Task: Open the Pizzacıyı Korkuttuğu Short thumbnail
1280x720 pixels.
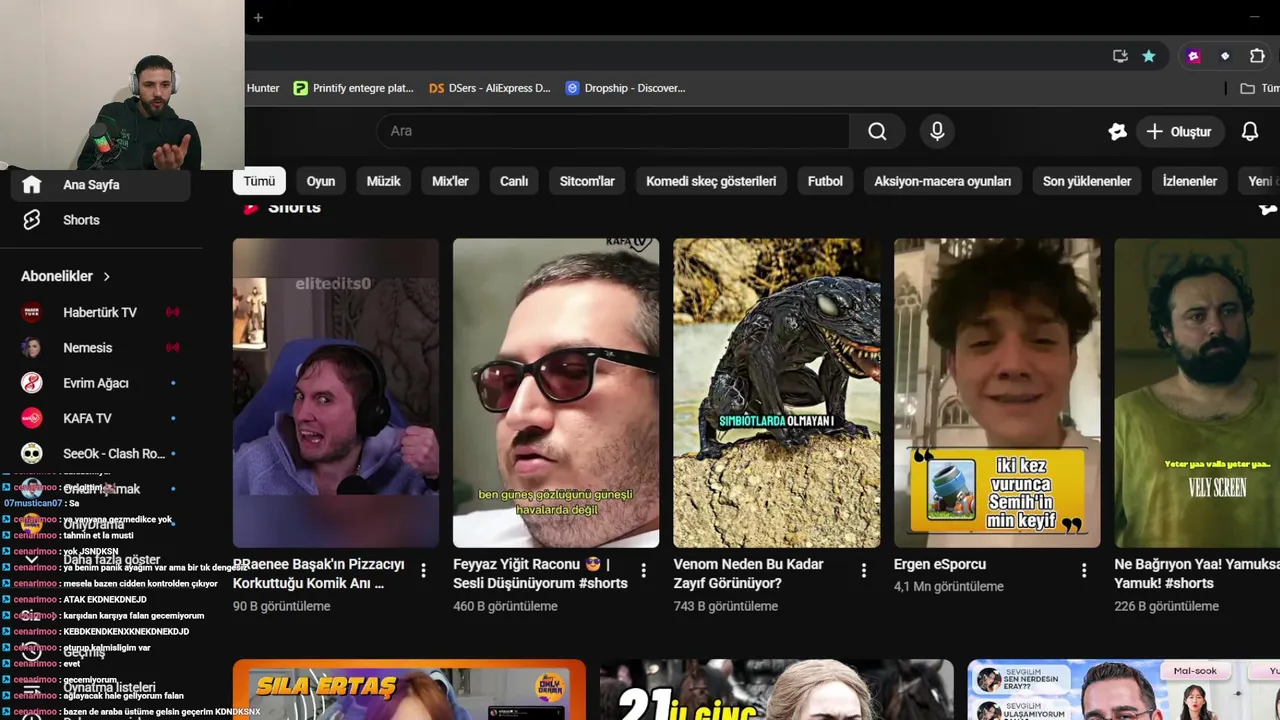Action: 336,393
